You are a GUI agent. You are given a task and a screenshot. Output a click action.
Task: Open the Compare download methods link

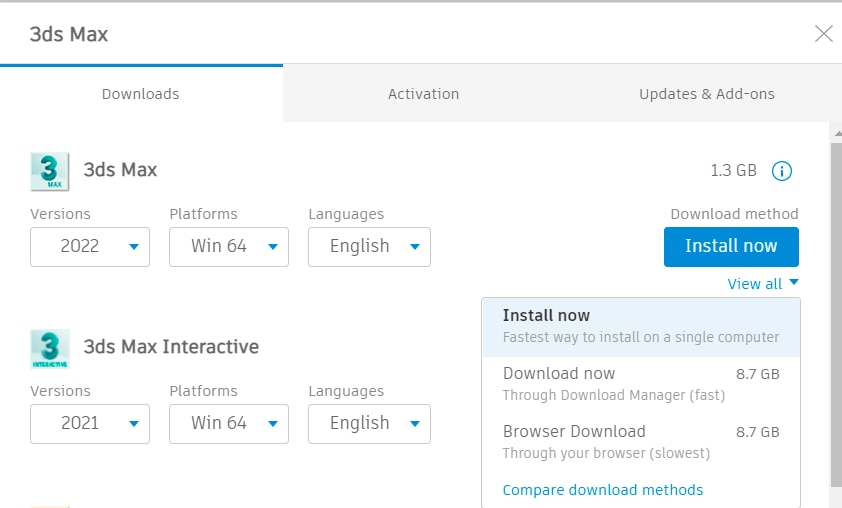603,490
